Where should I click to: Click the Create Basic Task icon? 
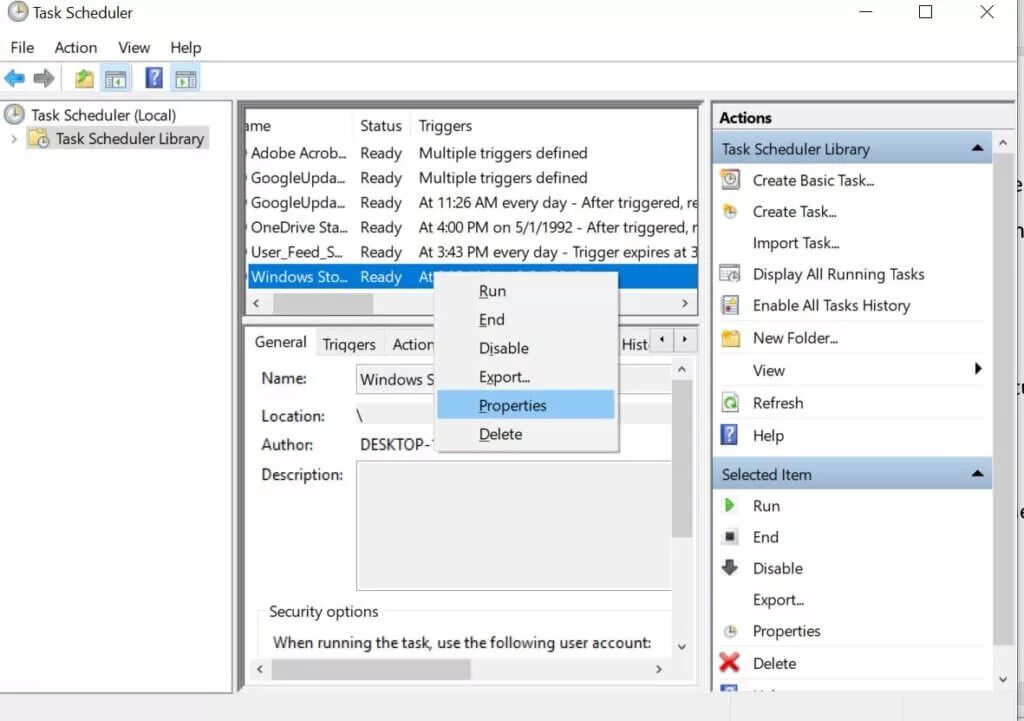click(730, 180)
